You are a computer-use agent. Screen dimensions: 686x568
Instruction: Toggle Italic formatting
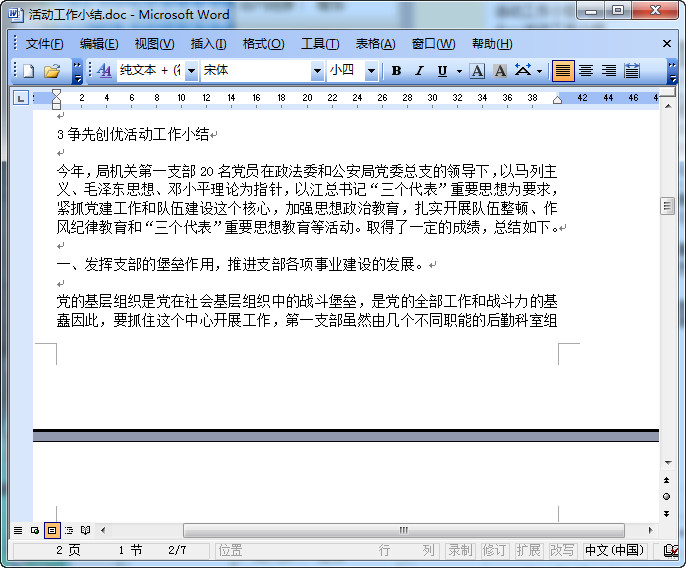[x=419, y=71]
